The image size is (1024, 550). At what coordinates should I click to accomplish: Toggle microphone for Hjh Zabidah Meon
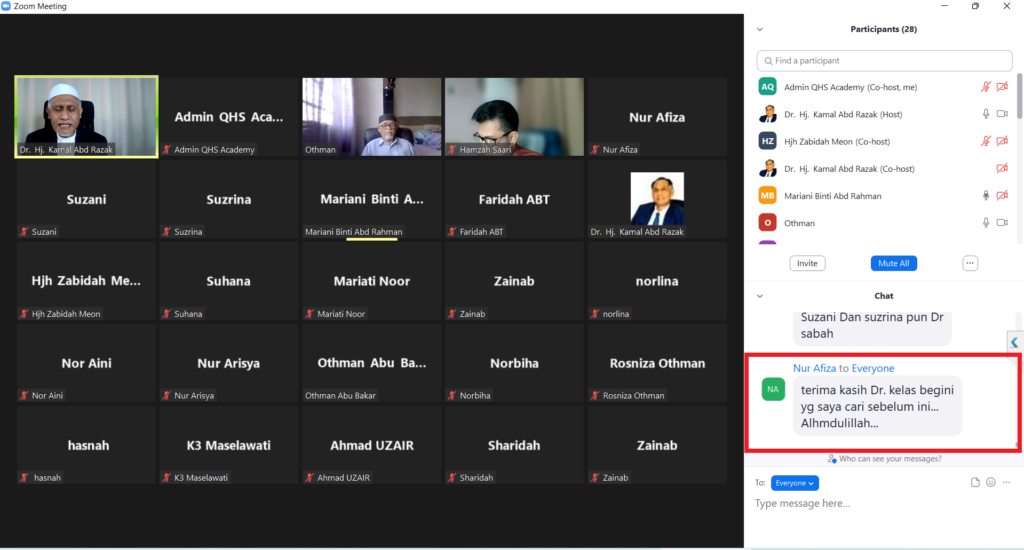pyautogui.click(x=986, y=141)
